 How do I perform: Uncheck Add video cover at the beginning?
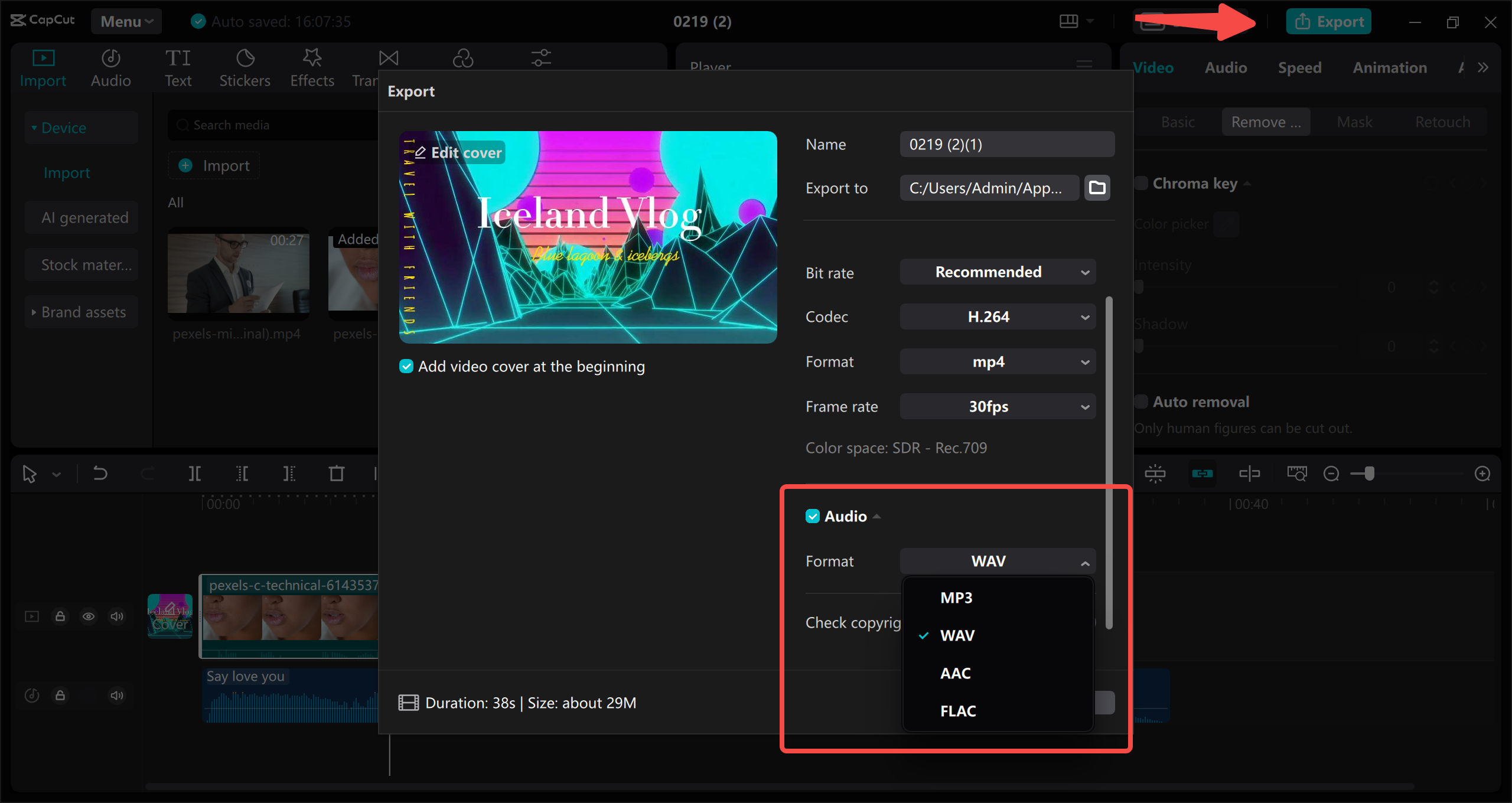[x=406, y=366]
